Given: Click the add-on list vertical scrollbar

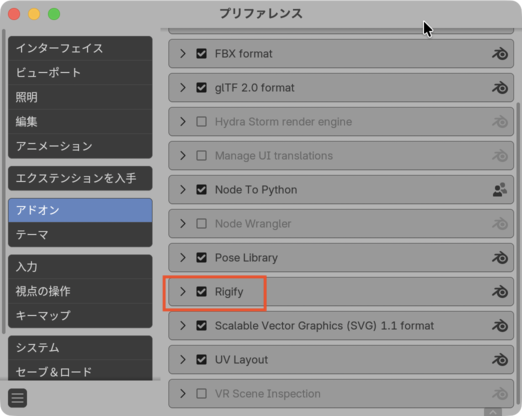Looking at the screenshot, I should tap(518, 253).
